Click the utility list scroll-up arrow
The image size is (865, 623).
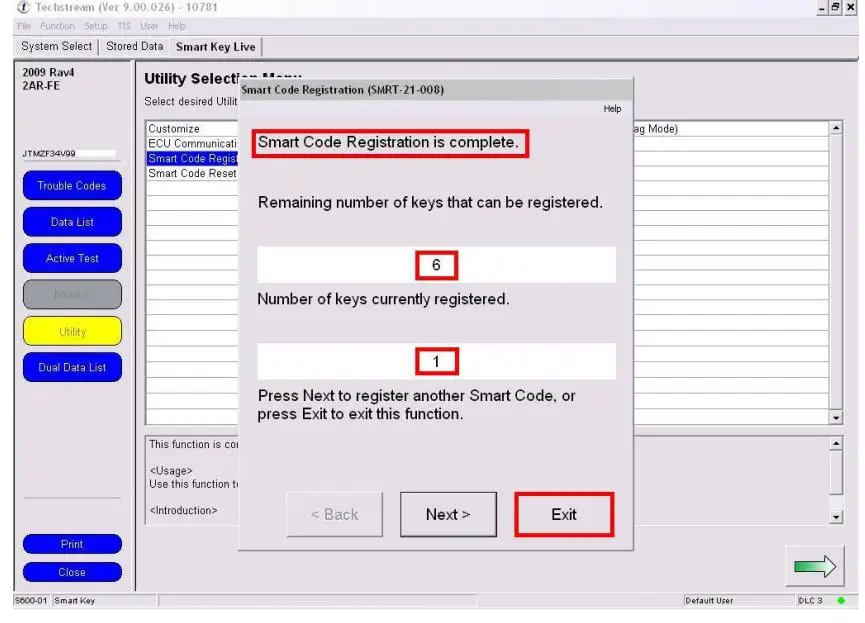(836, 128)
